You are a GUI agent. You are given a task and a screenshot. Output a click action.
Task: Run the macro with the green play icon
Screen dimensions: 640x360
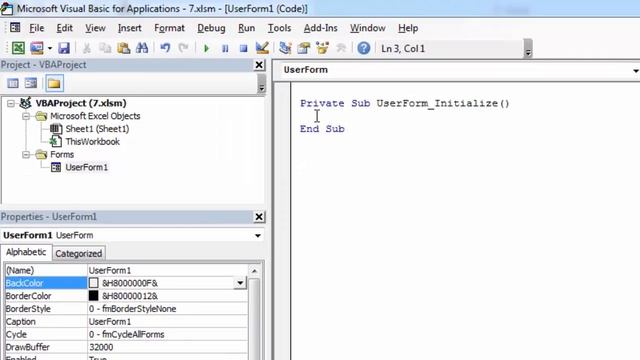(206, 49)
